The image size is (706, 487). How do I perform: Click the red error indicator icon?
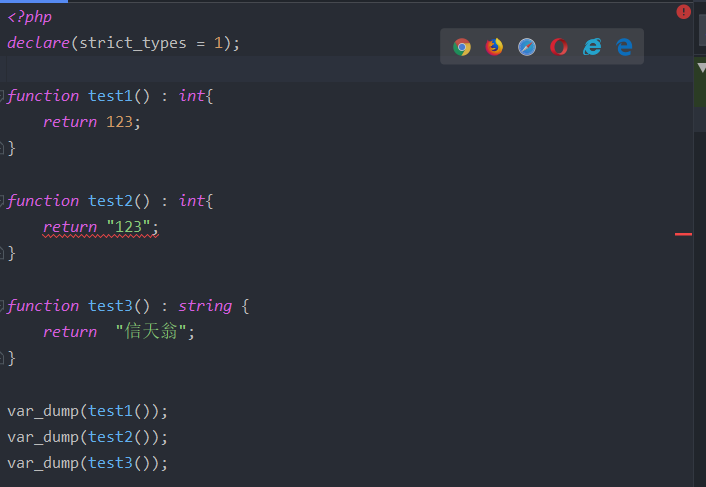tap(683, 12)
